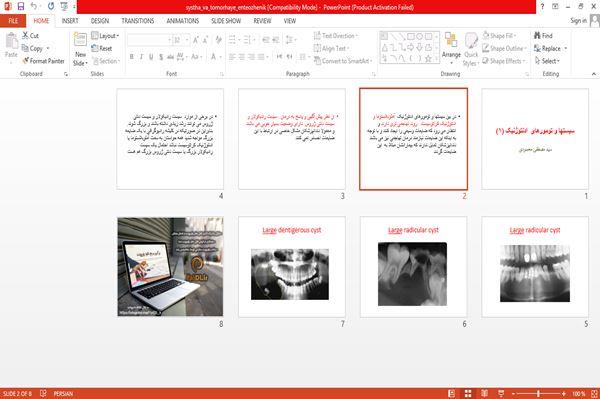Switch to the VIEW tab
600x399 pixels.
290,21
